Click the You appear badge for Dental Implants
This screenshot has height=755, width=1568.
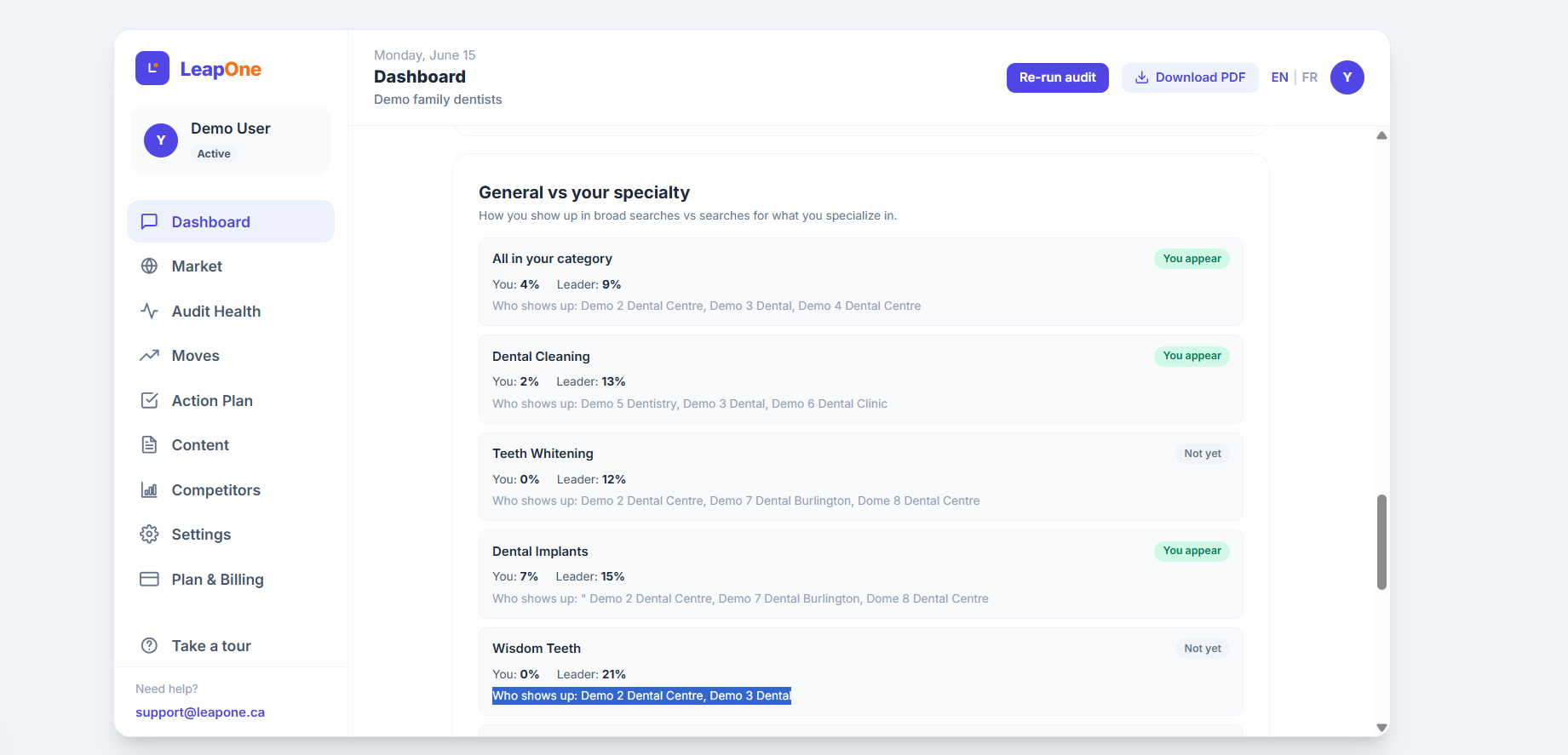coord(1192,551)
